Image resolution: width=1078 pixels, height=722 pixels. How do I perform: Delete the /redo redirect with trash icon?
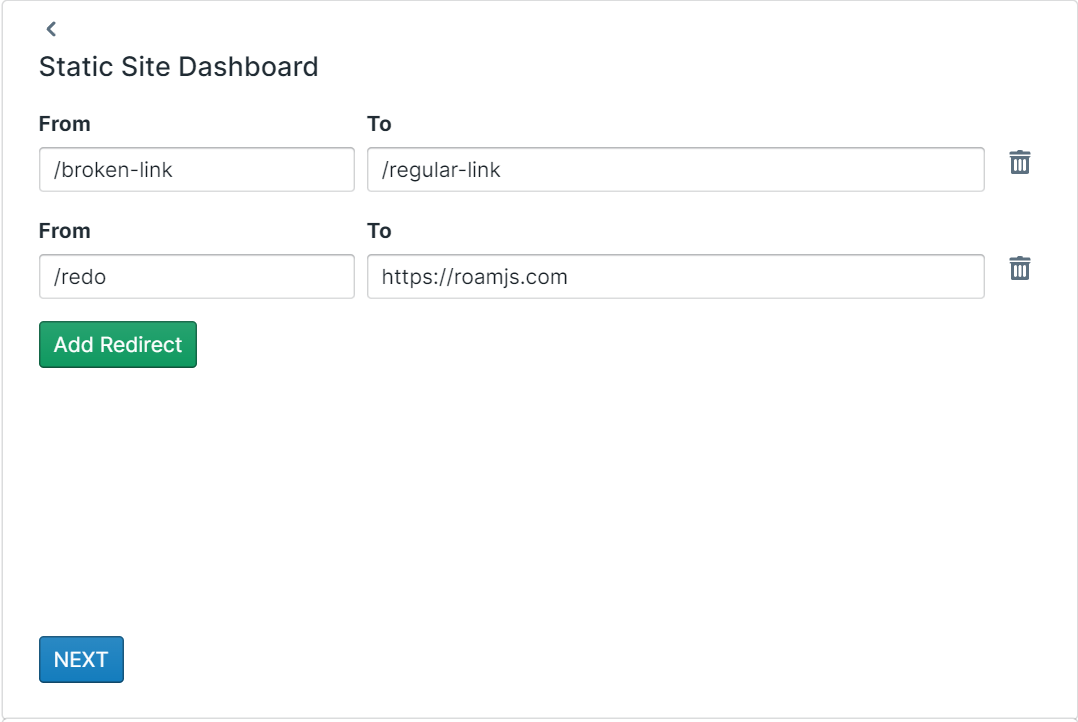1020,268
